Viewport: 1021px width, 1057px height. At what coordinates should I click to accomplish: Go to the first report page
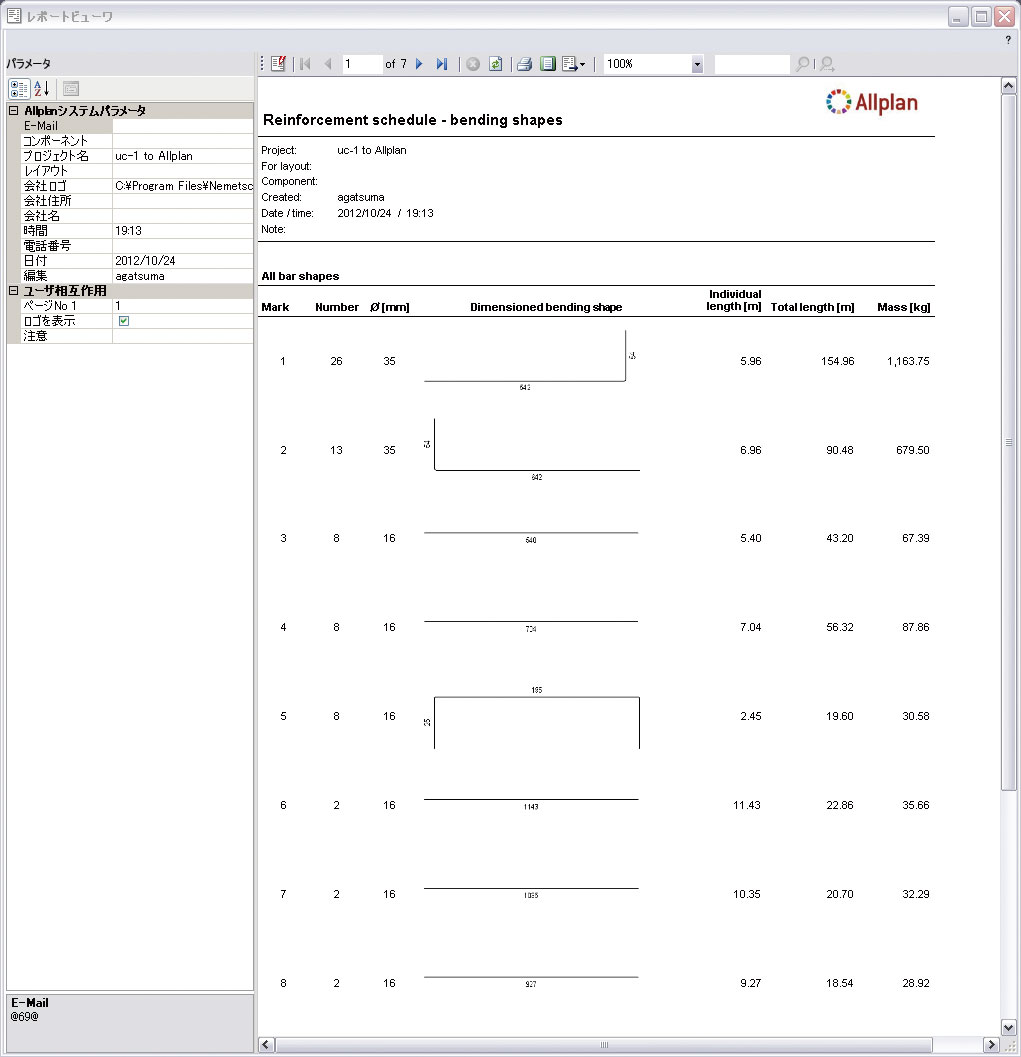(305, 64)
